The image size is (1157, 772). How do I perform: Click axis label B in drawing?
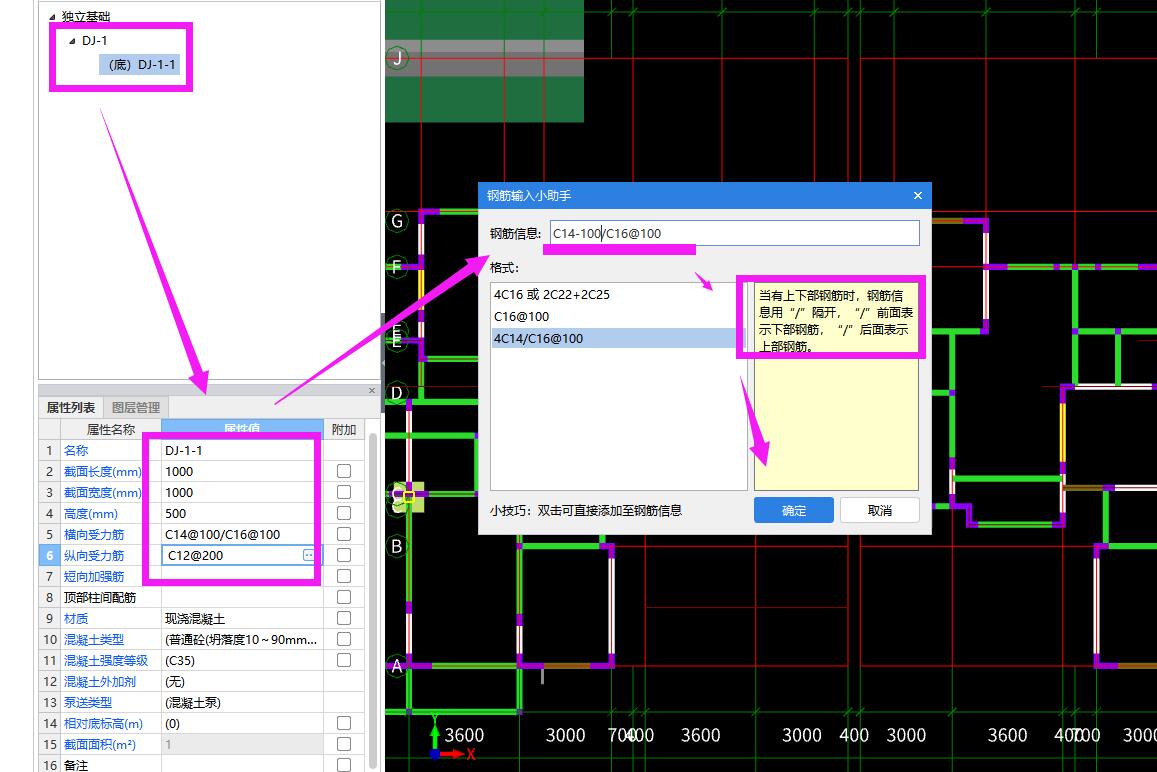pyautogui.click(x=397, y=546)
